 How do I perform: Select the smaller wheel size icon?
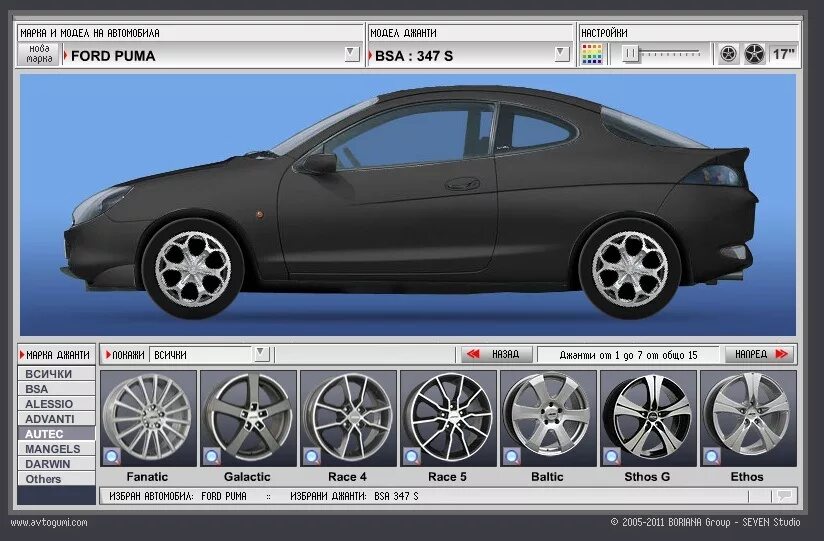[728, 54]
